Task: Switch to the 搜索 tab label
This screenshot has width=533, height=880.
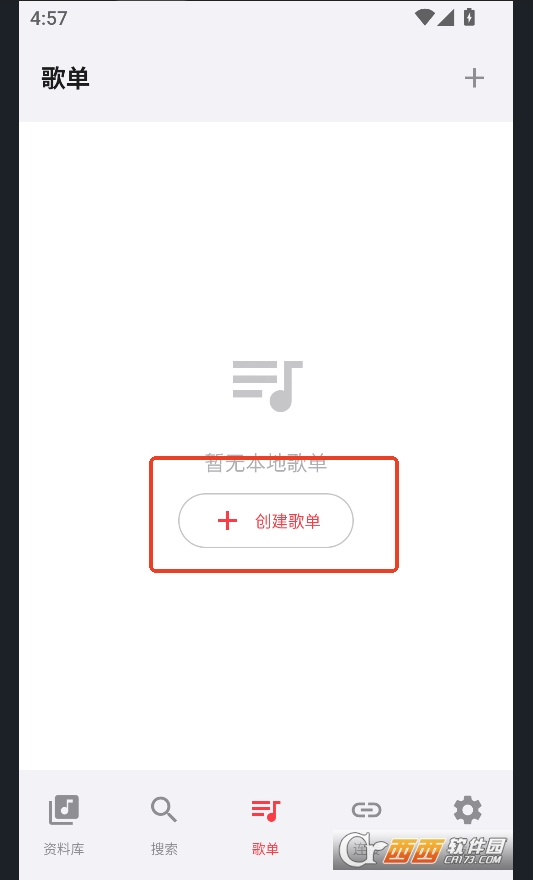Action: pyautogui.click(x=164, y=849)
